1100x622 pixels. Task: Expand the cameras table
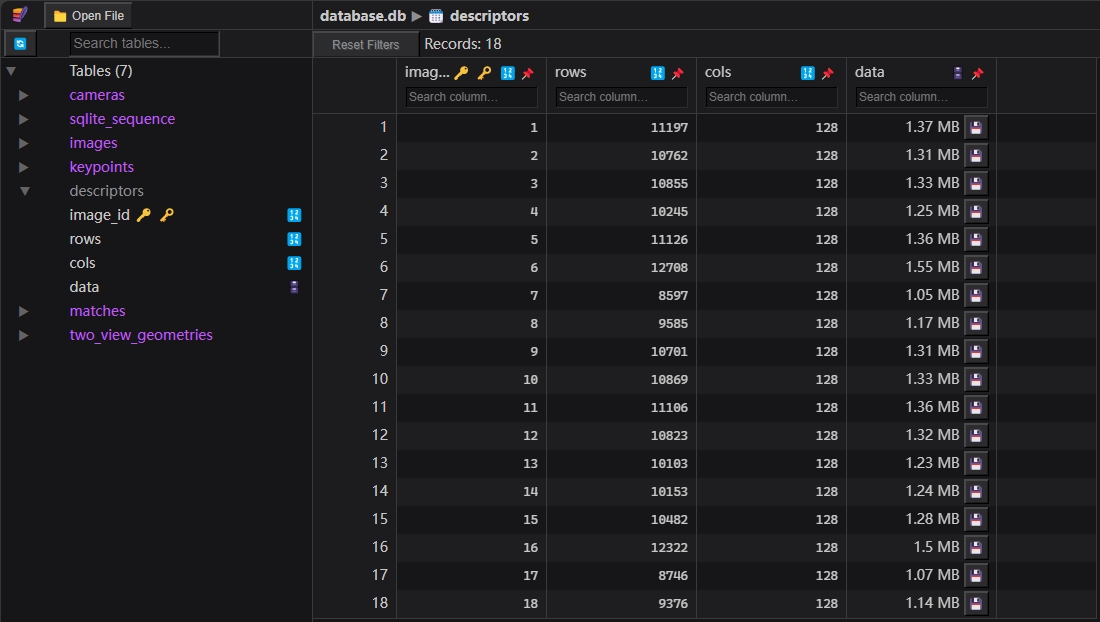pyautogui.click(x=24, y=95)
